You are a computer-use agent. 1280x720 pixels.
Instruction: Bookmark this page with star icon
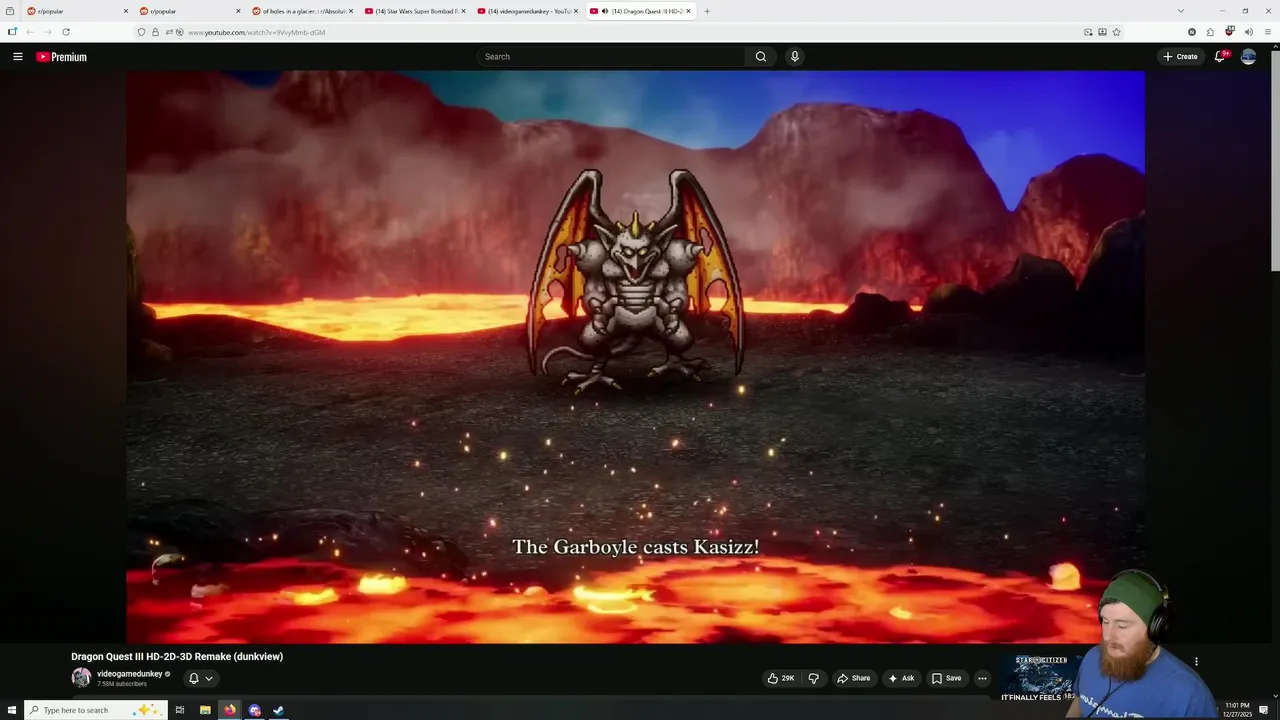(1116, 32)
